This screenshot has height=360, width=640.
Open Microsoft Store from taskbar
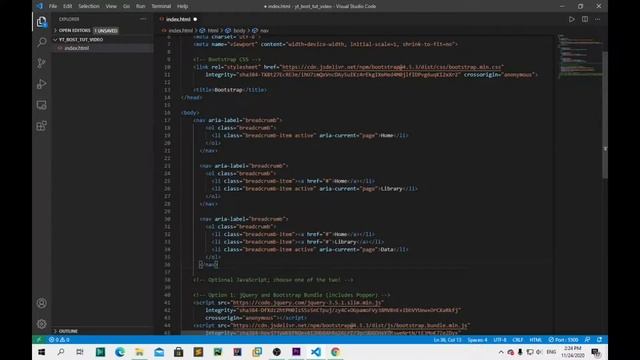click(x=178, y=352)
